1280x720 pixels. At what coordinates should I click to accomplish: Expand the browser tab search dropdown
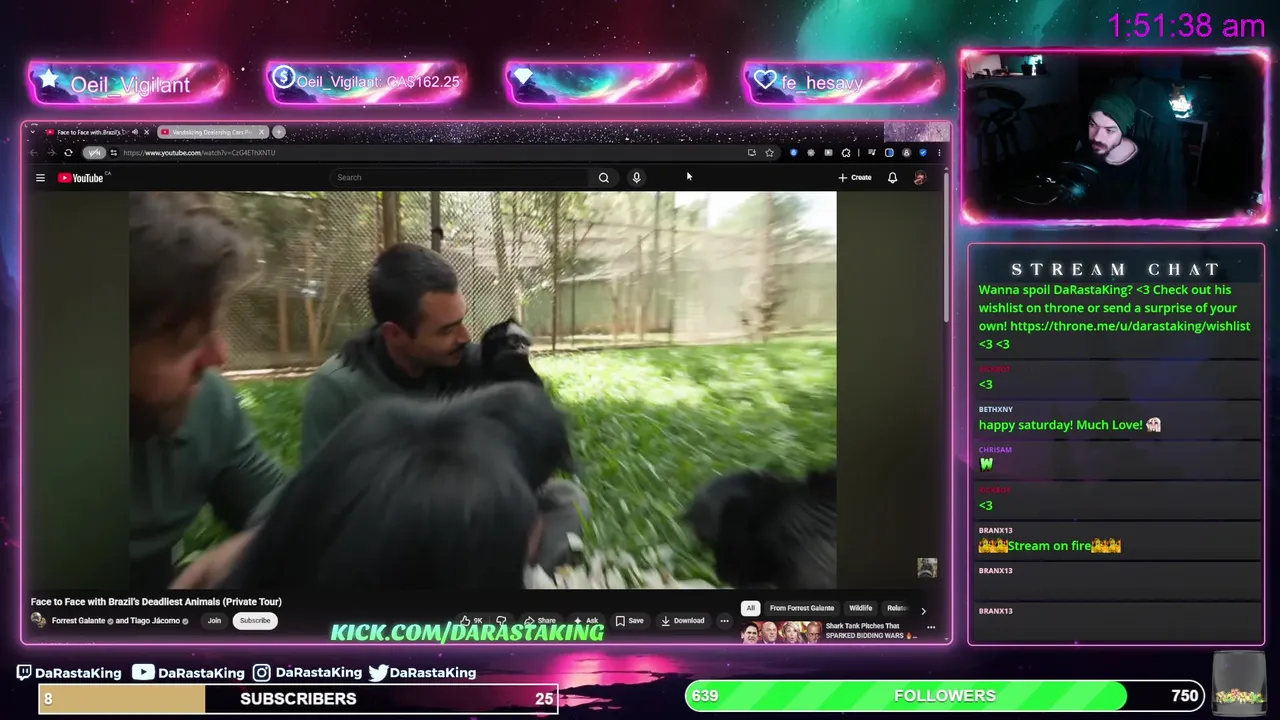click(33, 132)
